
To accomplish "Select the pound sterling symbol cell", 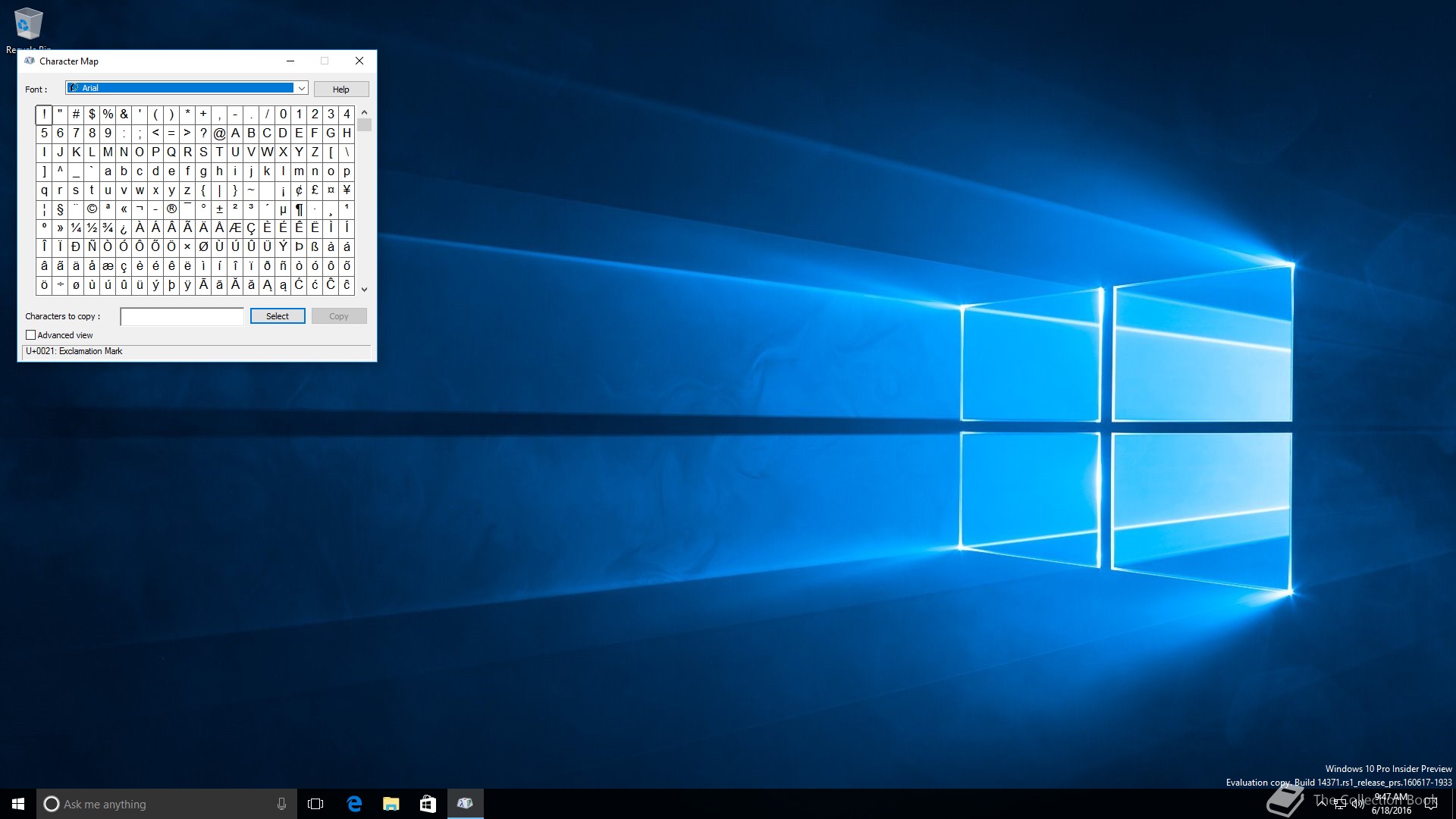I will 315,190.
